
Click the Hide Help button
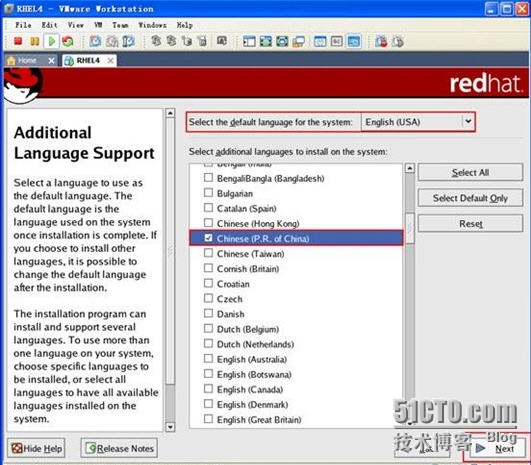(37, 448)
